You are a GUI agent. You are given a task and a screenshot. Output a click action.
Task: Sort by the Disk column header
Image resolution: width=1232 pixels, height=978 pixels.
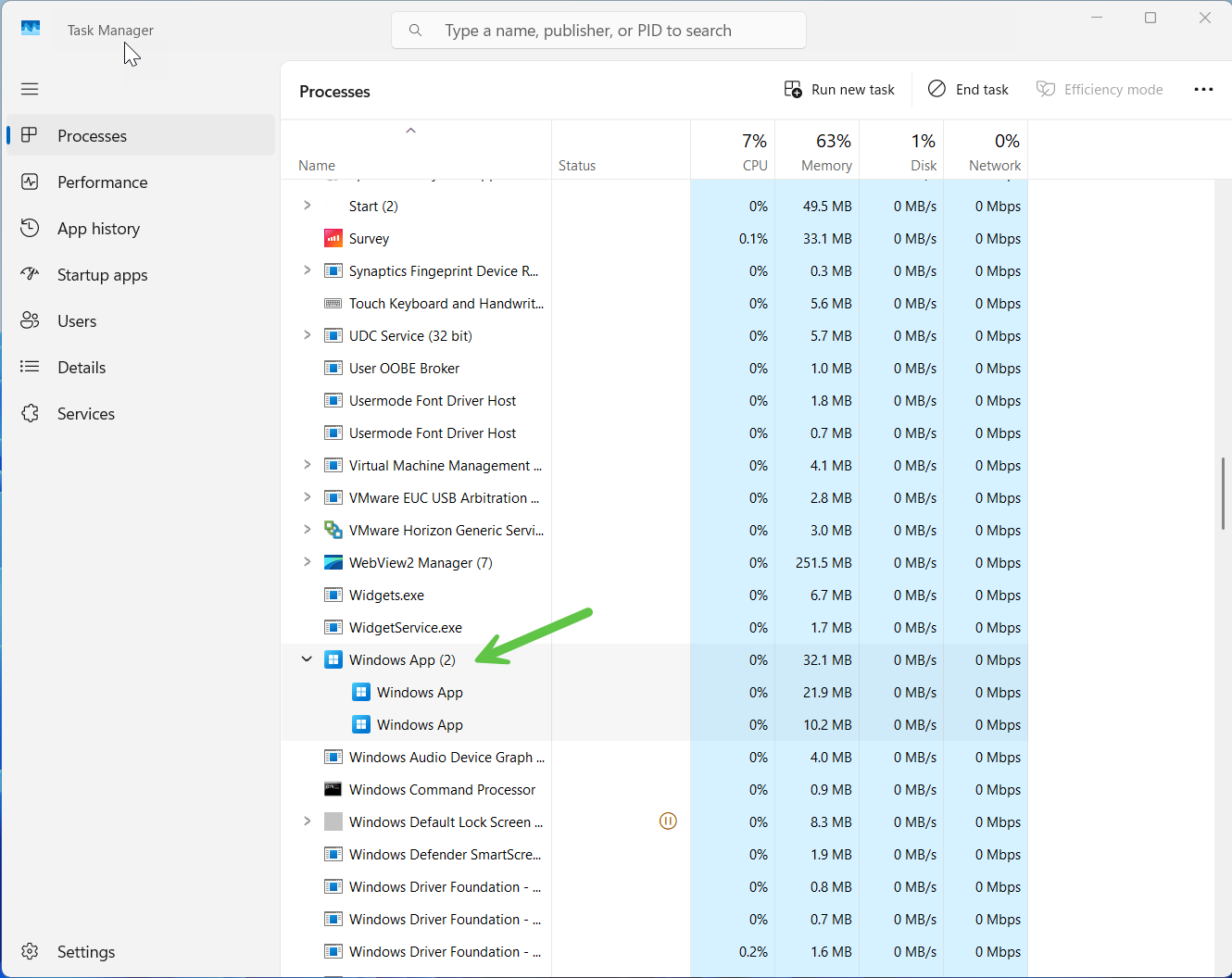901,151
